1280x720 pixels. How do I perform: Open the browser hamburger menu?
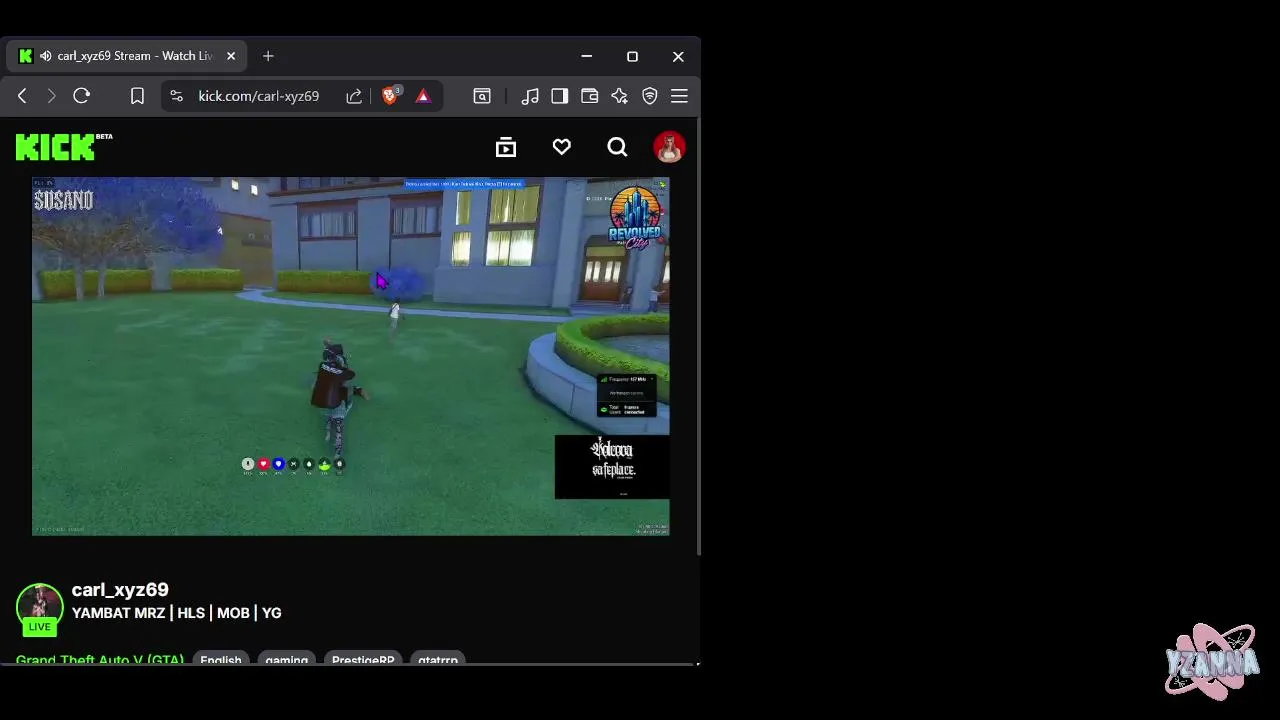[x=679, y=96]
